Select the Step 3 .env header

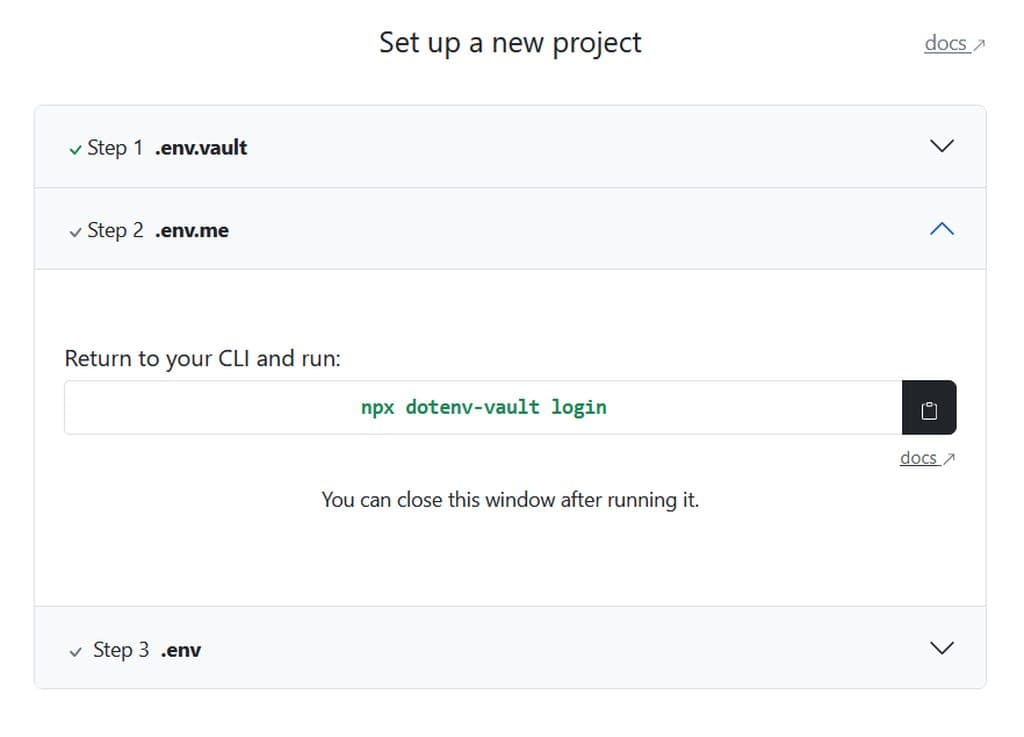(146, 649)
